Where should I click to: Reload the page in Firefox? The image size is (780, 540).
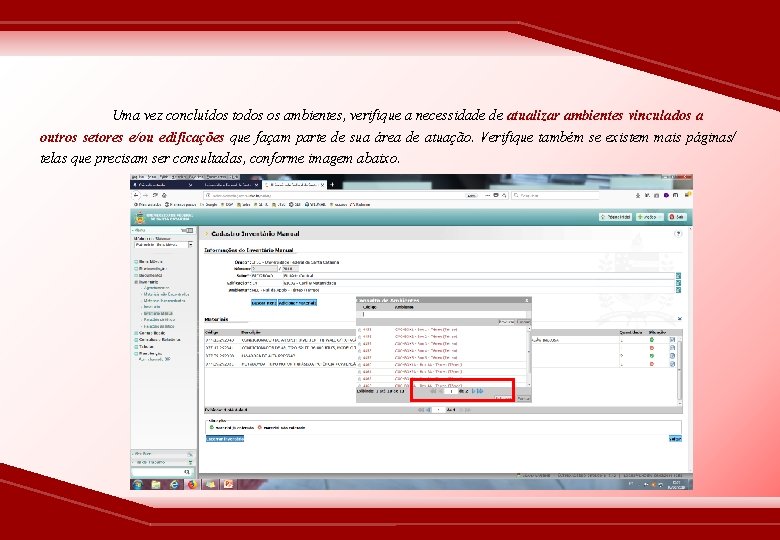pyautogui.click(x=155, y=195)
